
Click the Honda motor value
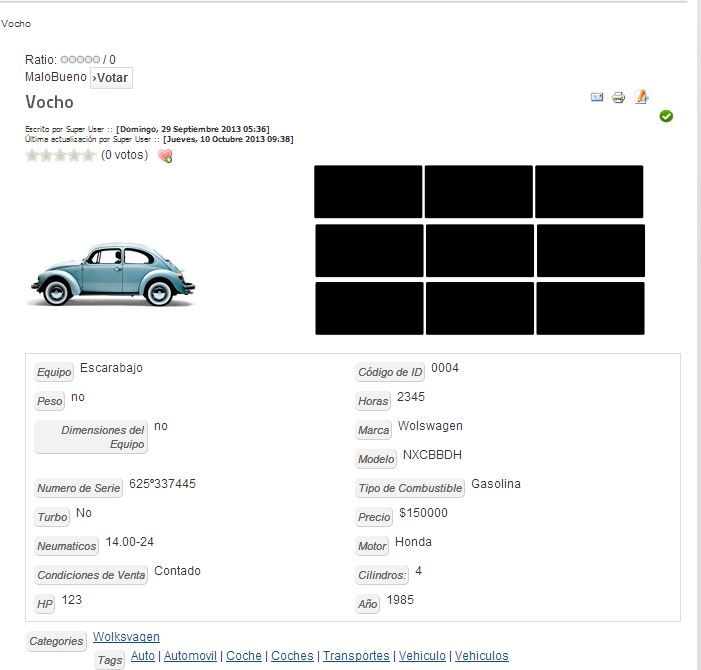tap(414, 542)
